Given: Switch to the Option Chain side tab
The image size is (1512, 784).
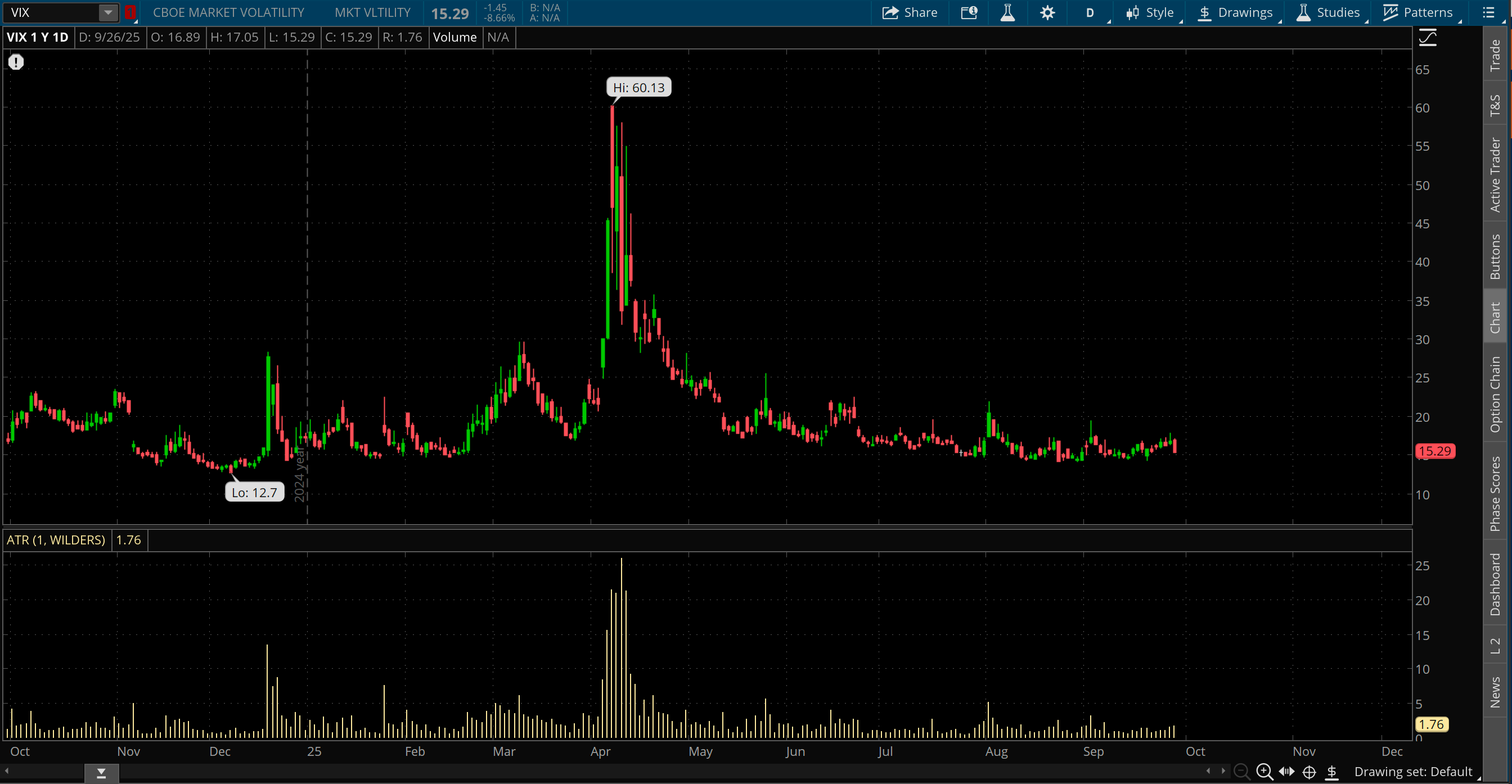Looking at the screenshot, I should [x=1495, y=394].
